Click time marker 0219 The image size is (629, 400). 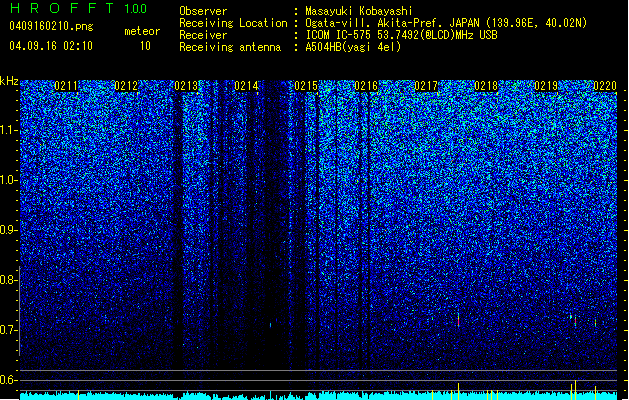click(x=546, y=86)
